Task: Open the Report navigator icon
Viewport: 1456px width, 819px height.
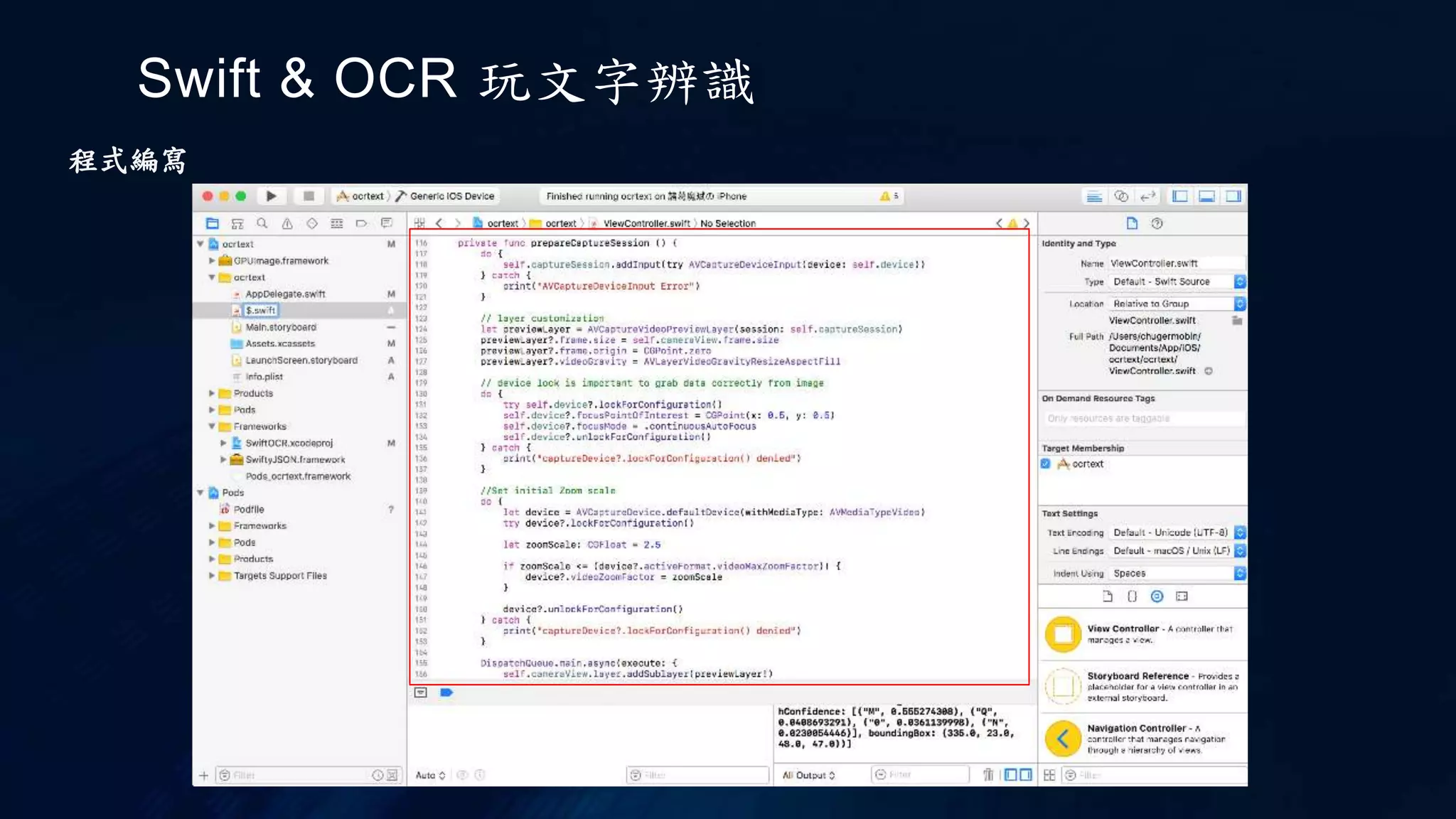Action: [x=387, y=223]
